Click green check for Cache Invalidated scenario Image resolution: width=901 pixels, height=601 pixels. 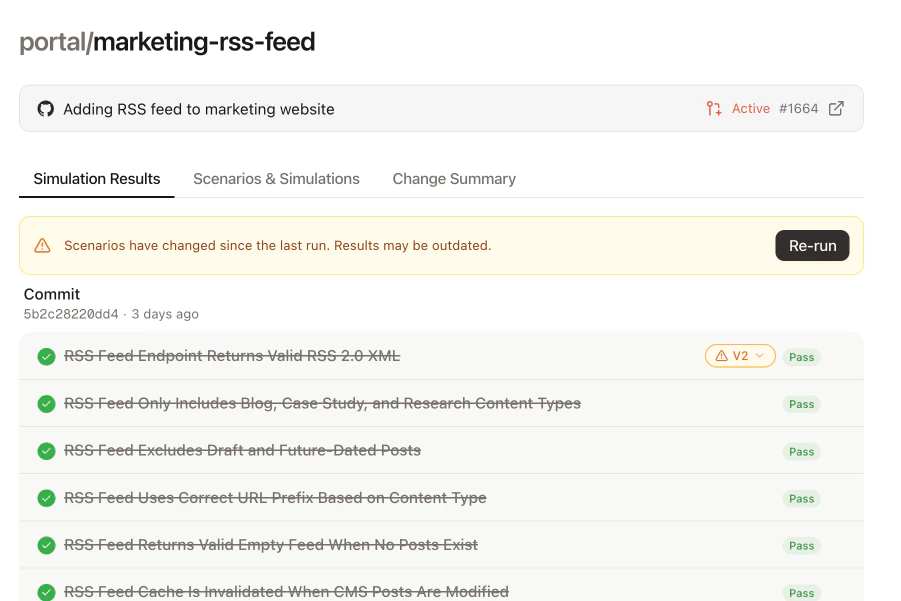pos(46,592)
